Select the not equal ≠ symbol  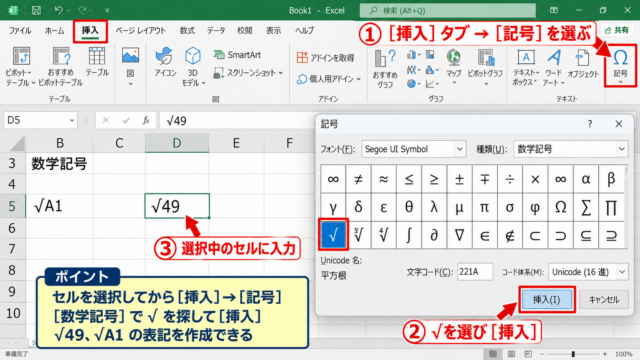pos(358,179)
